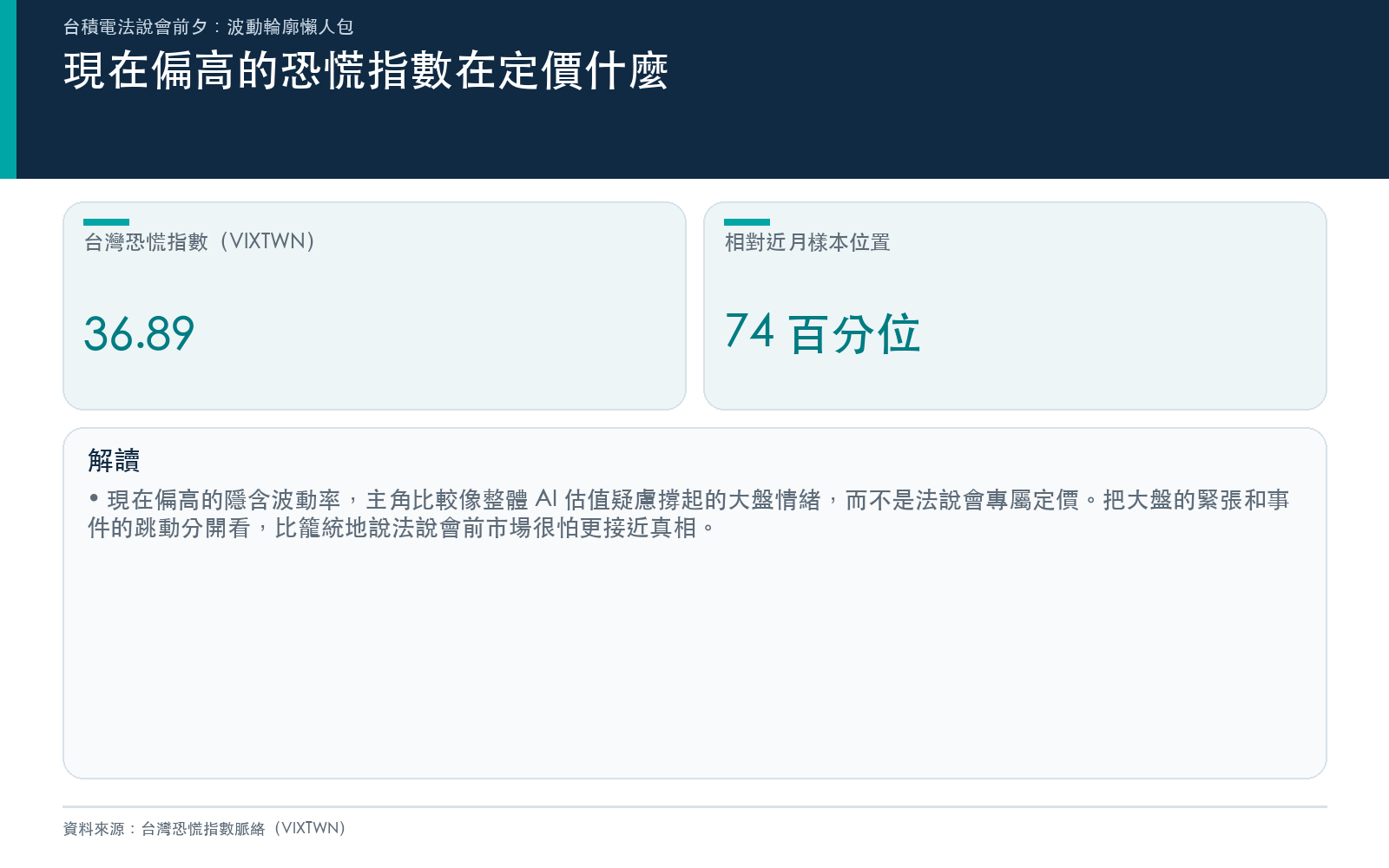Click the 解讀 section heading

coord(114,460)
